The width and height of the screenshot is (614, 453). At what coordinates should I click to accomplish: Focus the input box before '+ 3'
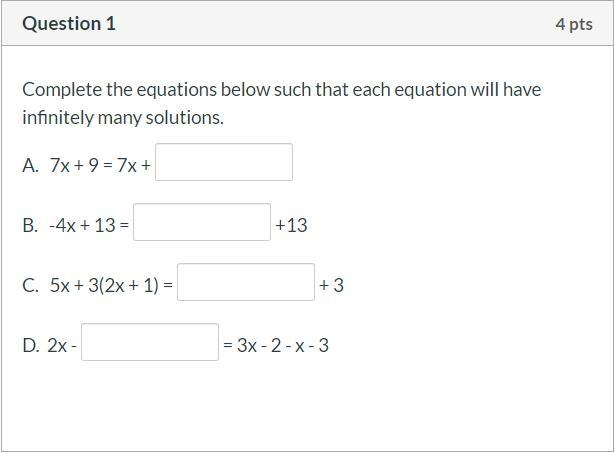pyautogui.click(x=246, y=282)
